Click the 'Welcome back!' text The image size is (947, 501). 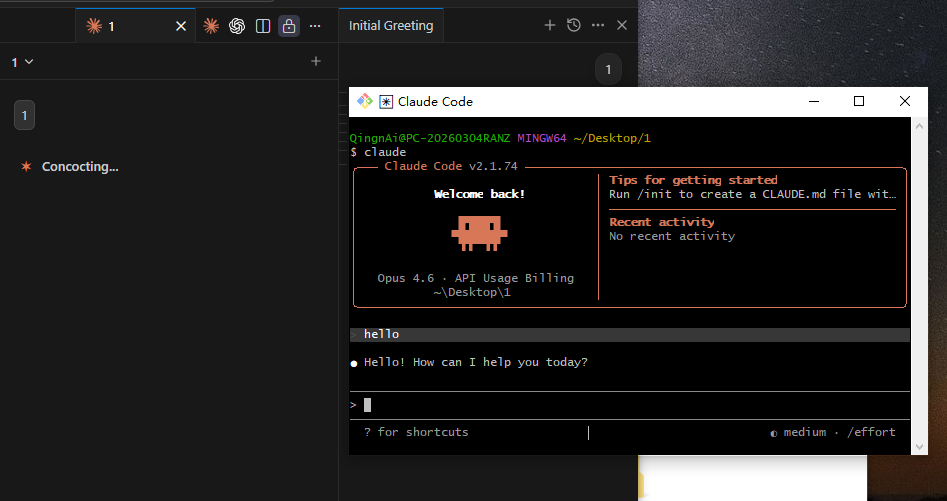click(x=480, y=194)
